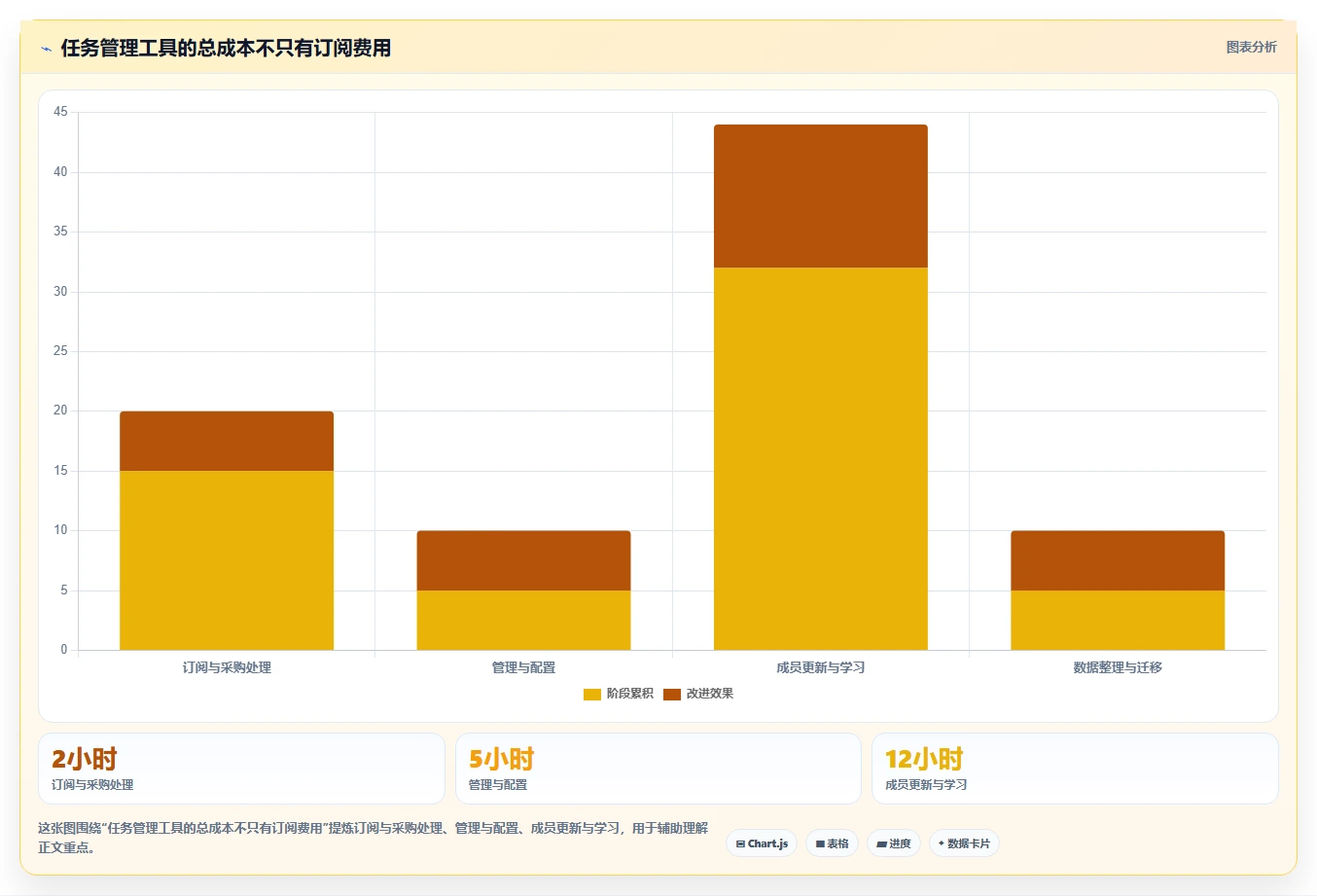This screenshot has width=1317, height=896.
Task: Click the brown bar segment for 管理与配置
Action: (x=523, y=560)
